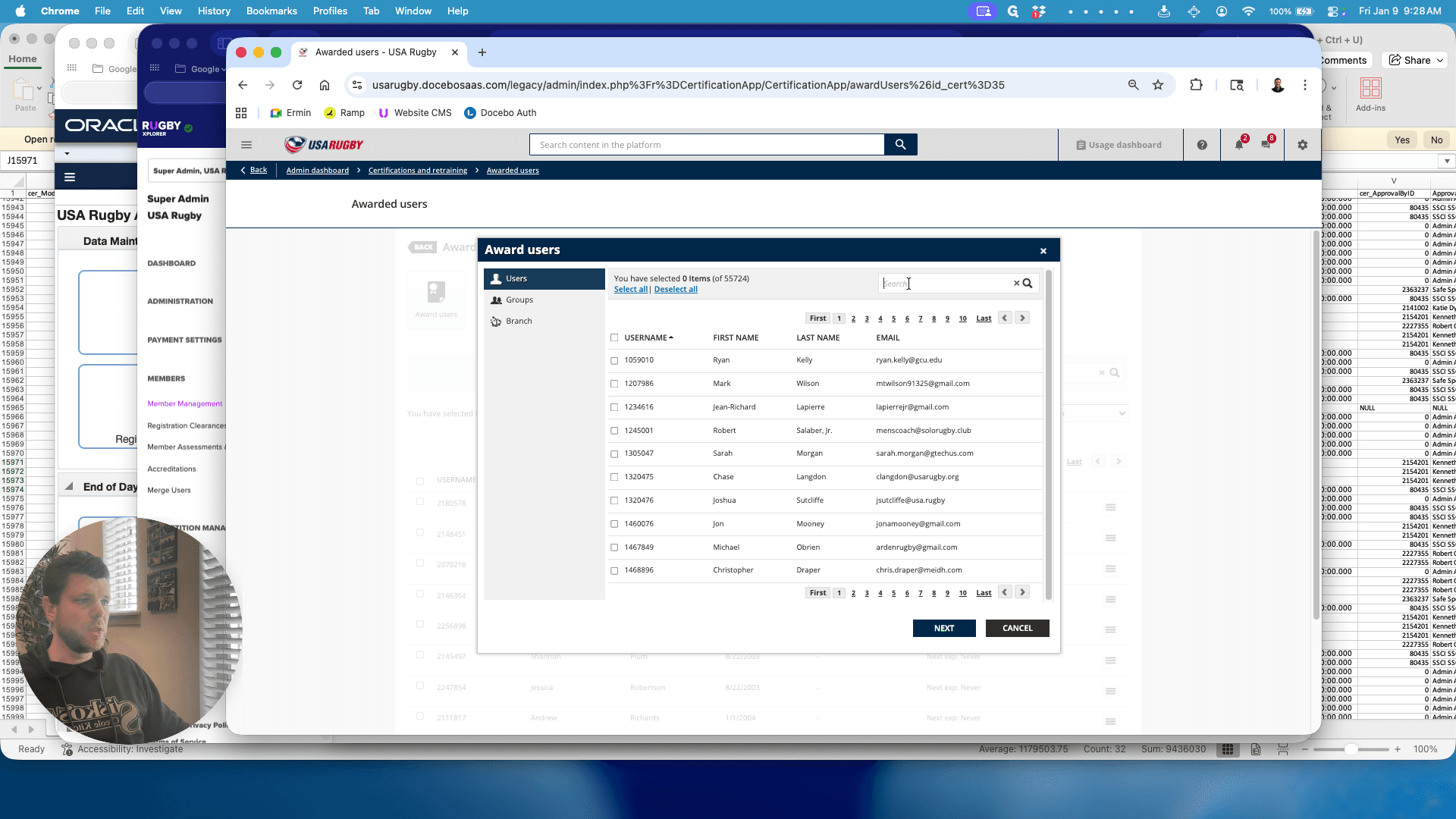Screen dimensions: 1456x819
Task: Open the History menu in macOS menu bar
Action: coord(214,11)
